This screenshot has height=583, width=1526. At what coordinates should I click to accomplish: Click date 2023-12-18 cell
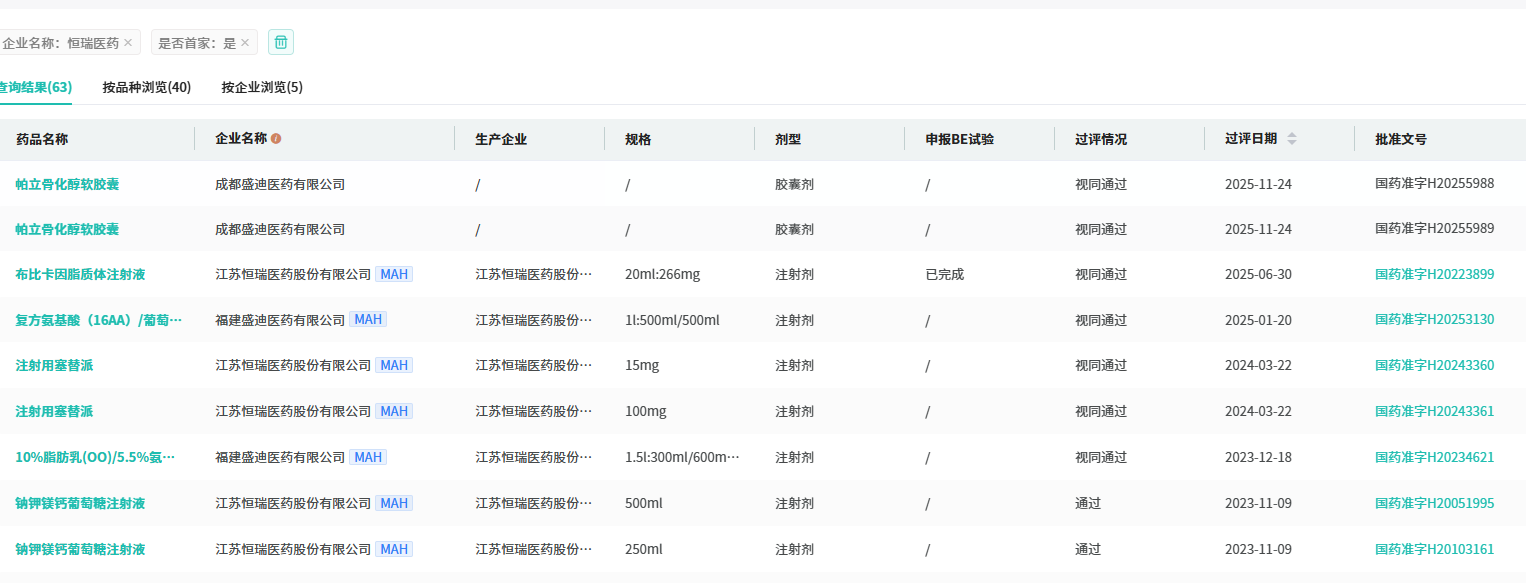click(1258, 457)
